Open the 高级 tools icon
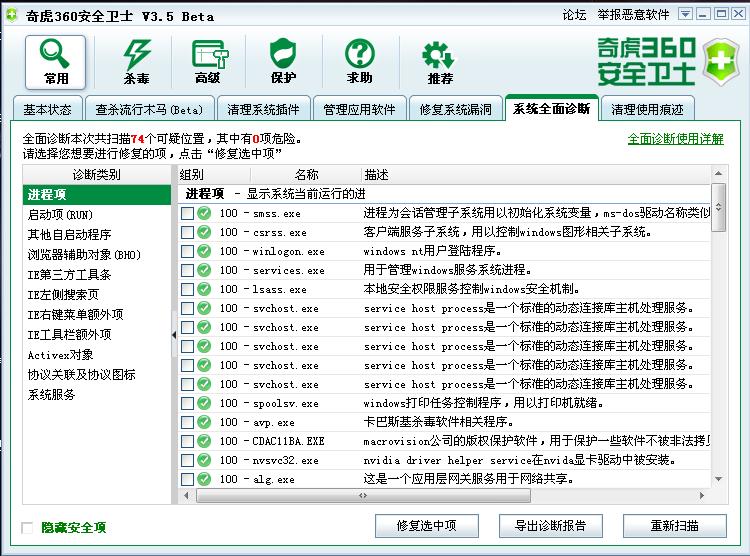Viewport: 750px width, 556px height. [209, 62]
